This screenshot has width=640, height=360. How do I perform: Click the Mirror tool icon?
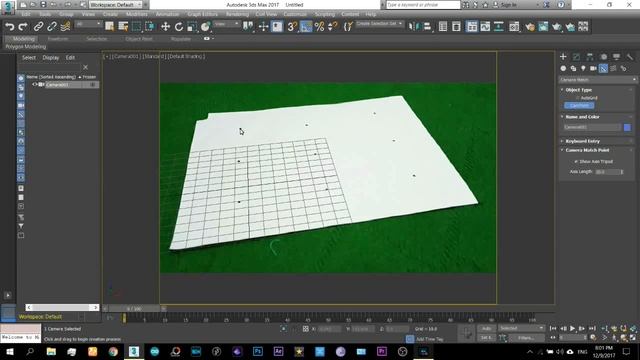pyautogui.click(x=413, y=27)
